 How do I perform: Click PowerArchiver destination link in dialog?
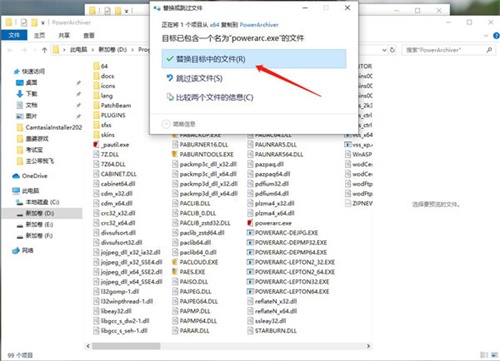pos(259,25)
